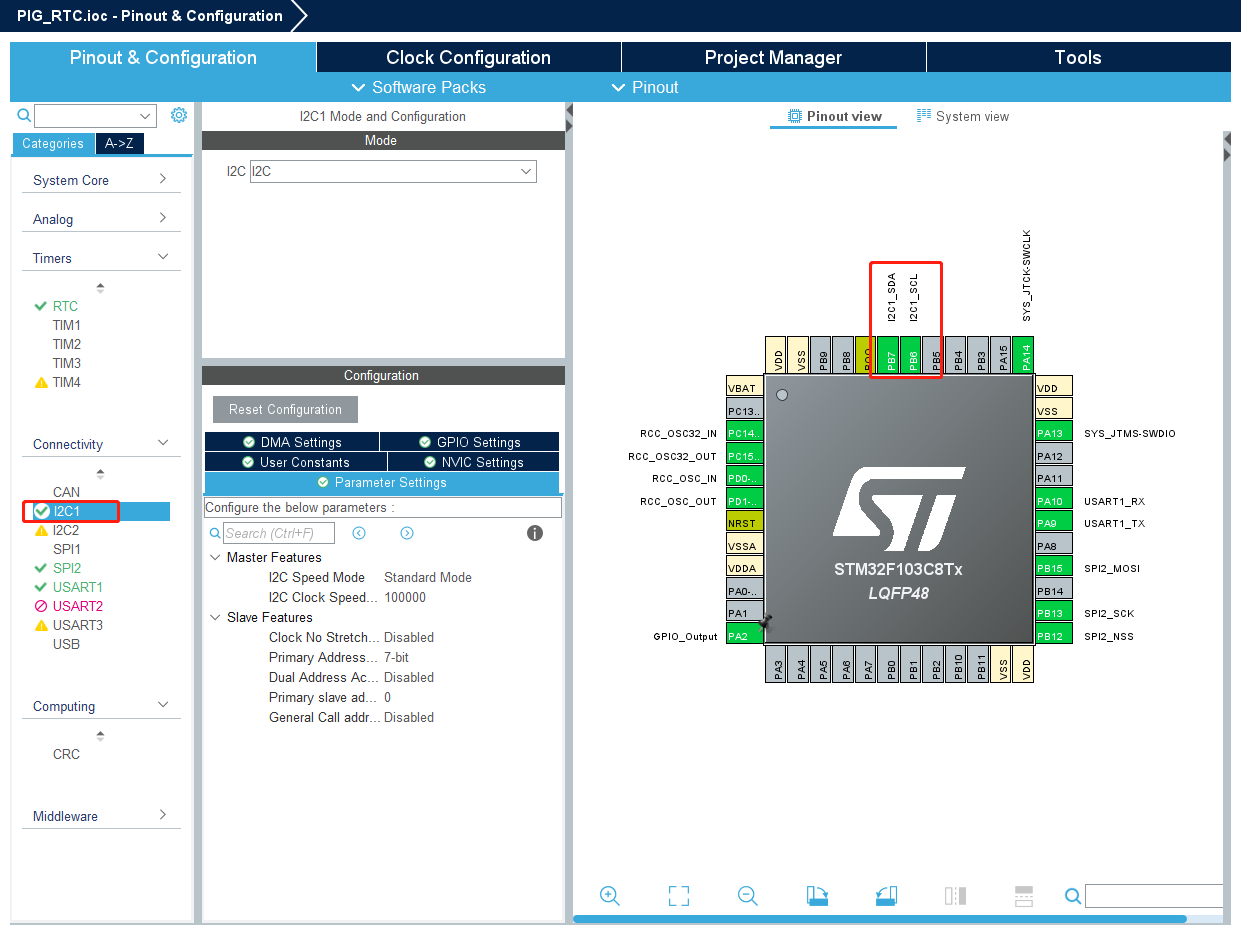1241x935 pixels.
Task: Click the horizontal scrollbar under pinout
Action: [880, 918]
